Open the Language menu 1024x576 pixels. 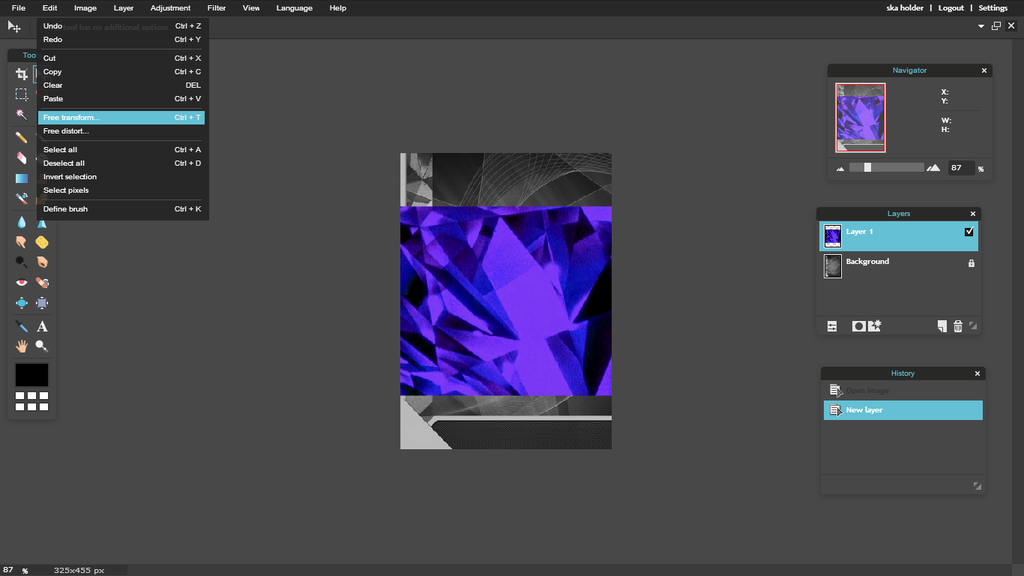295,8
